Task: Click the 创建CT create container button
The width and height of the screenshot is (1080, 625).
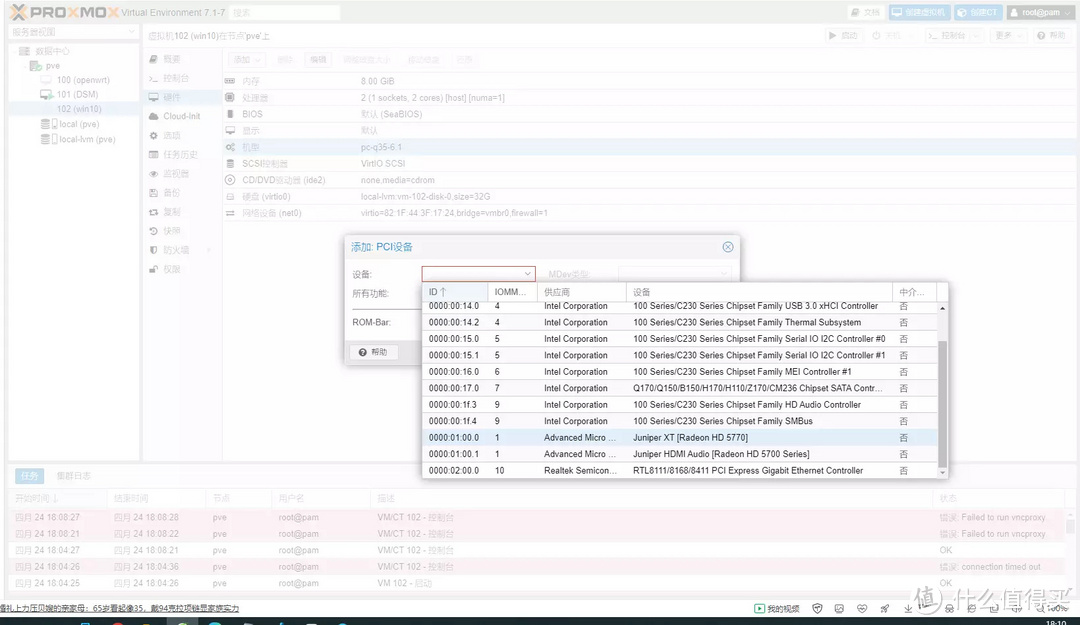Action: 977,12
